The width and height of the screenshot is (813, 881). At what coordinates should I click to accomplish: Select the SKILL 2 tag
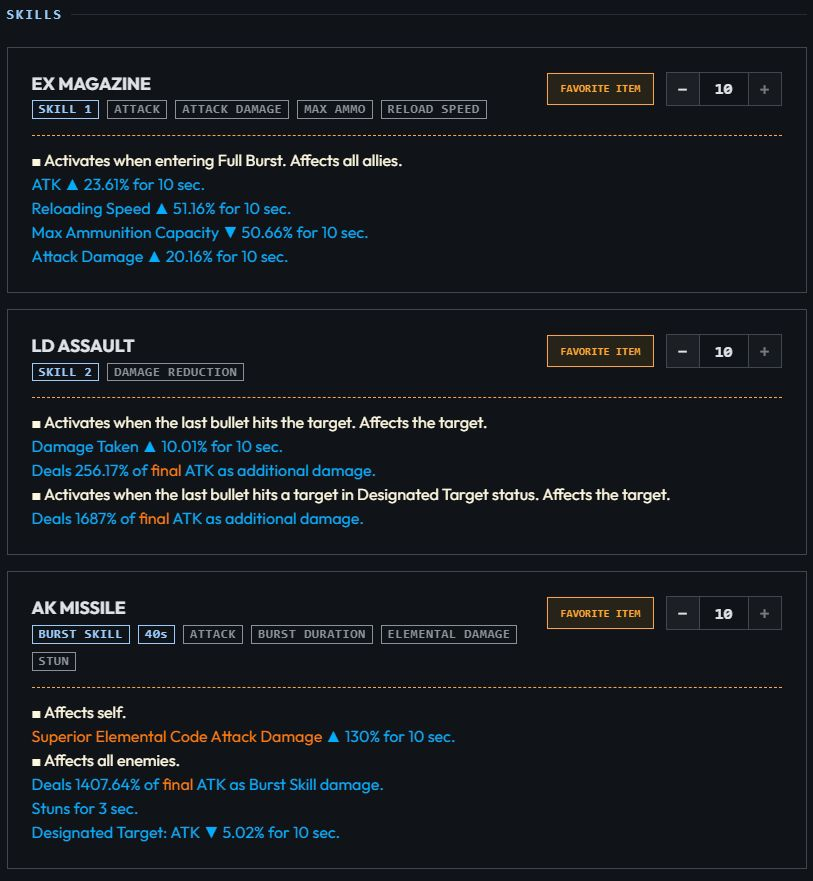(65, 372)
